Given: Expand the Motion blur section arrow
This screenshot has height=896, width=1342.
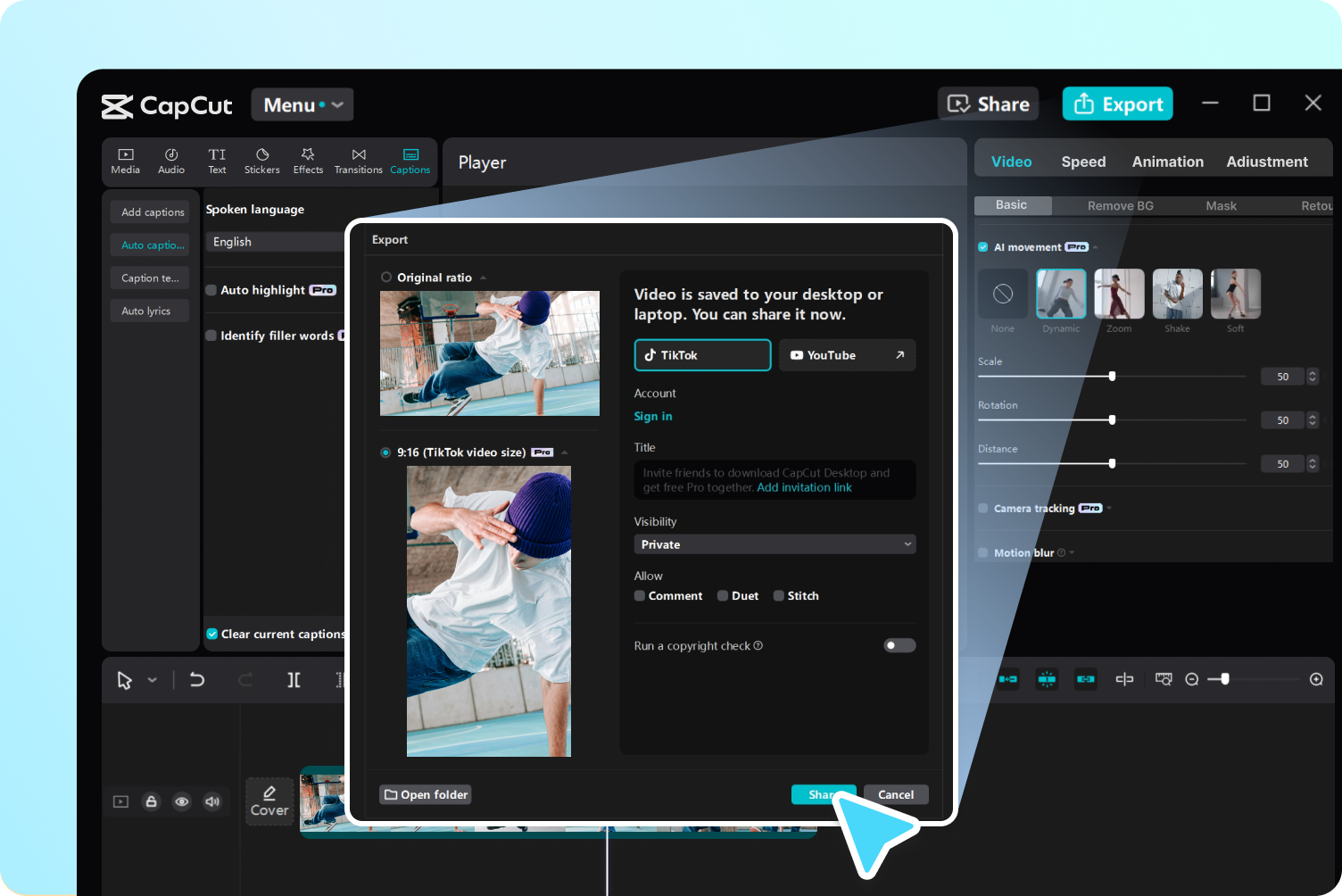Looking at the screenshot, I should (x=1072, y=552).
